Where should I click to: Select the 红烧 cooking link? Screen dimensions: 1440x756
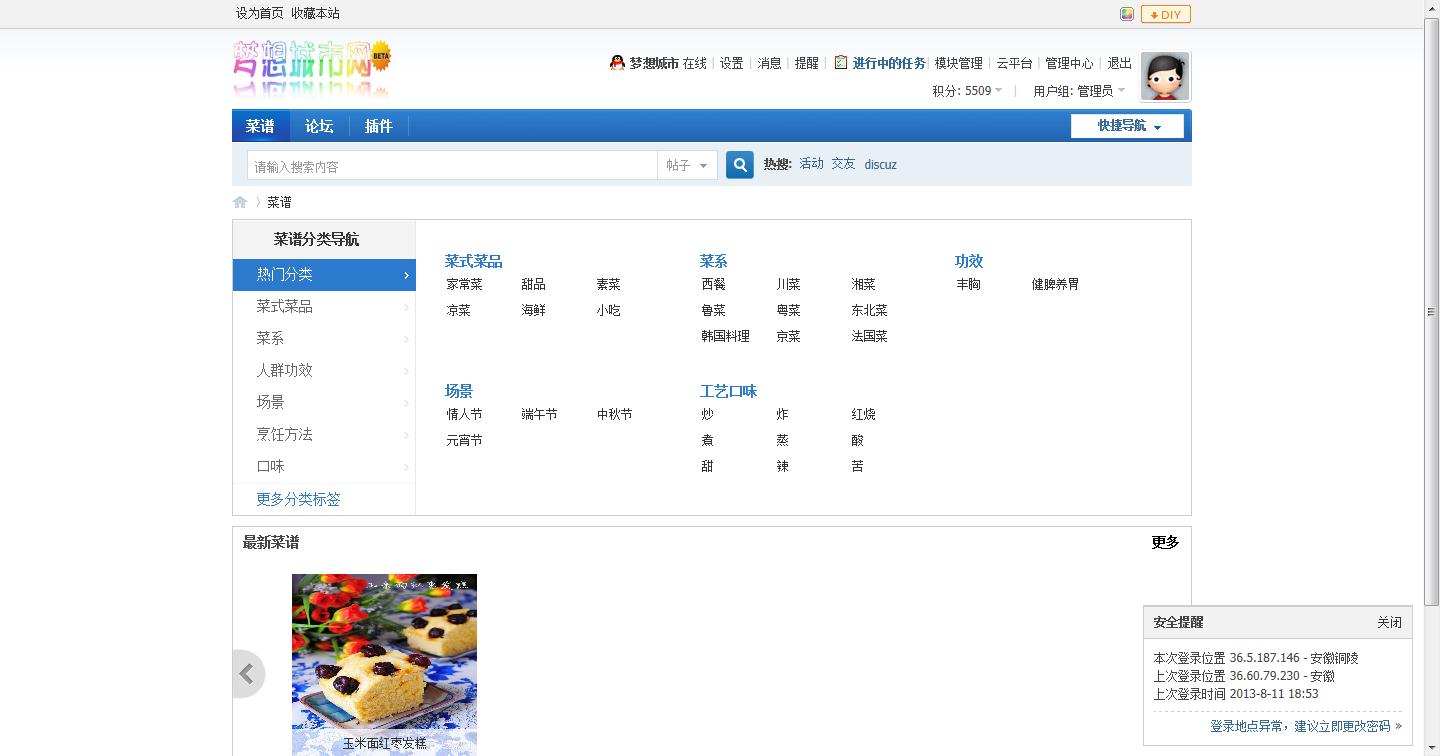coord(863,414)
